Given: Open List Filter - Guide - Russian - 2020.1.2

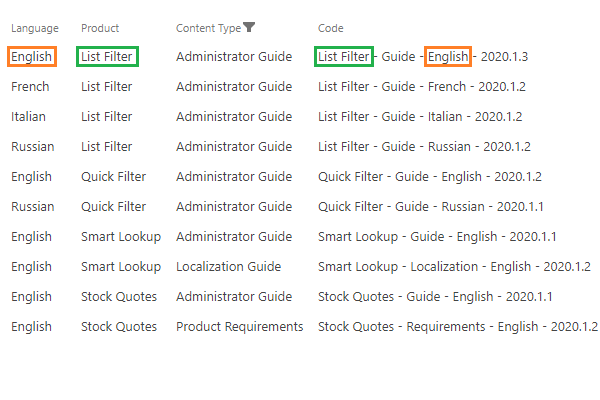Looking at the screenshot, I should [x=424, y=146].
